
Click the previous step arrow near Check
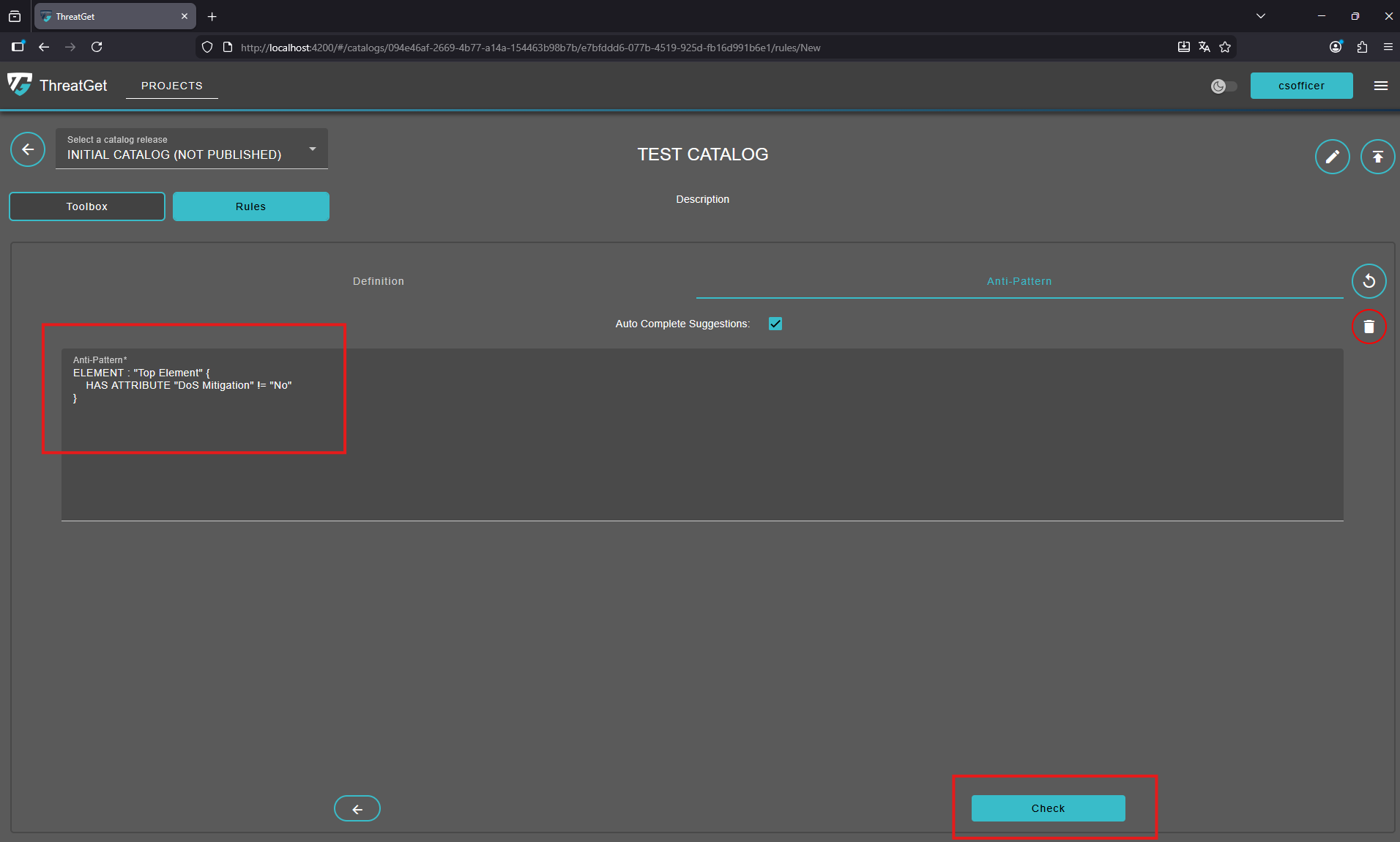pos(357,808)
